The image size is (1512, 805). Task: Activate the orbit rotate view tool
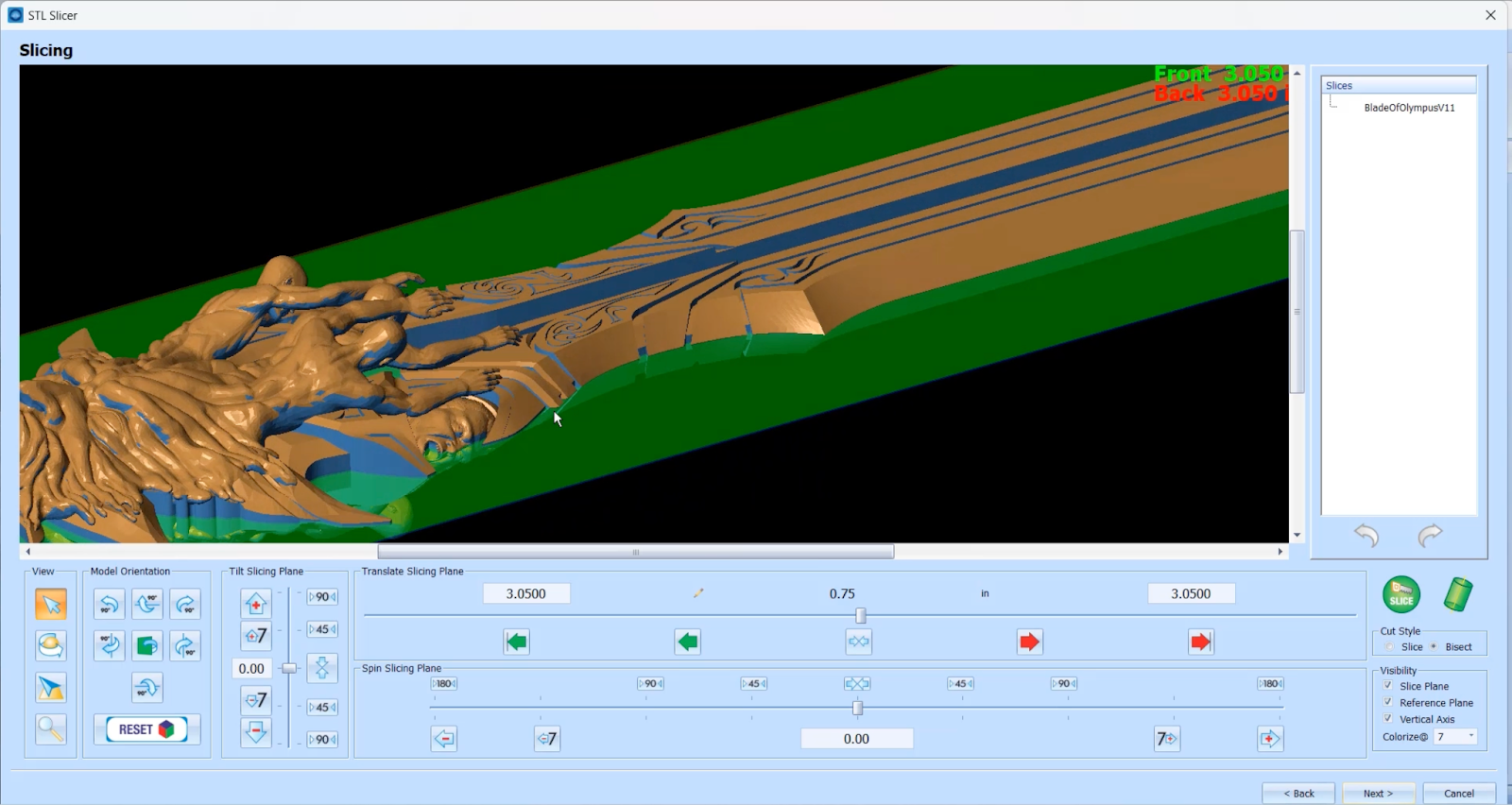pyautogui.click(x=50, y=645)
